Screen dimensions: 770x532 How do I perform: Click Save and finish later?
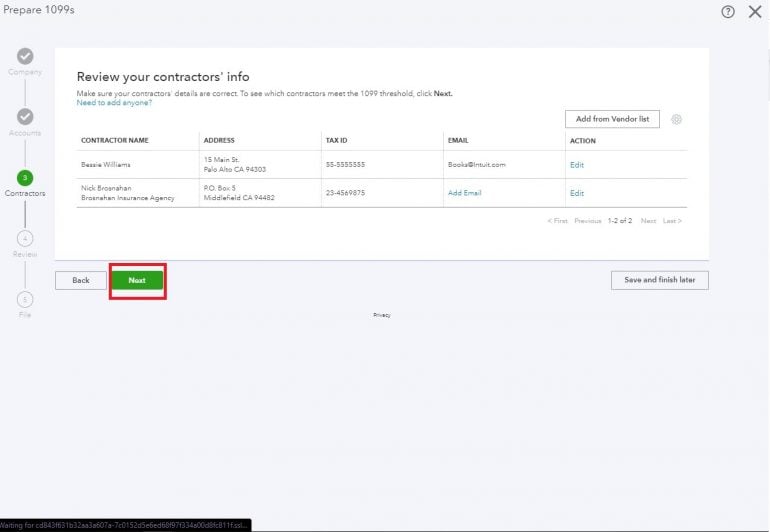659,280
